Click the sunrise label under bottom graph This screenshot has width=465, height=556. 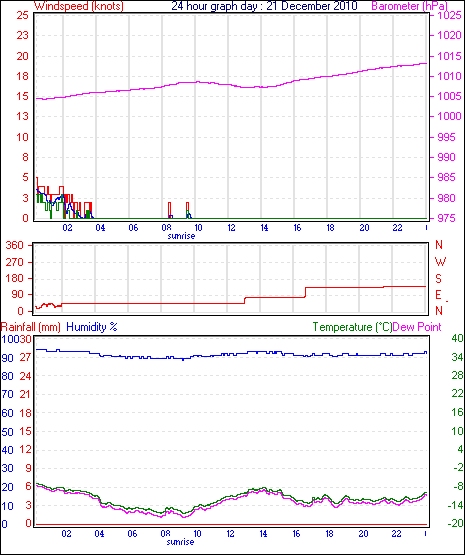pos(181,542)
